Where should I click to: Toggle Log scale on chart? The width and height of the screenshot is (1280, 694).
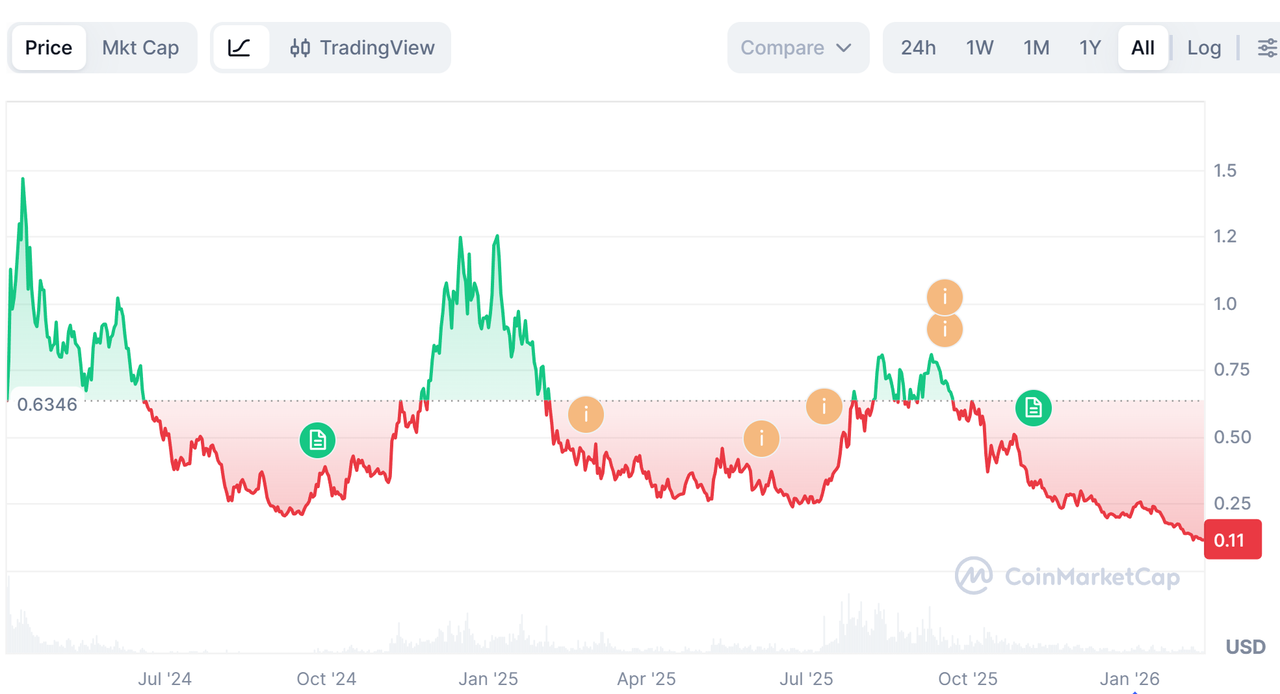[1204, 48]
